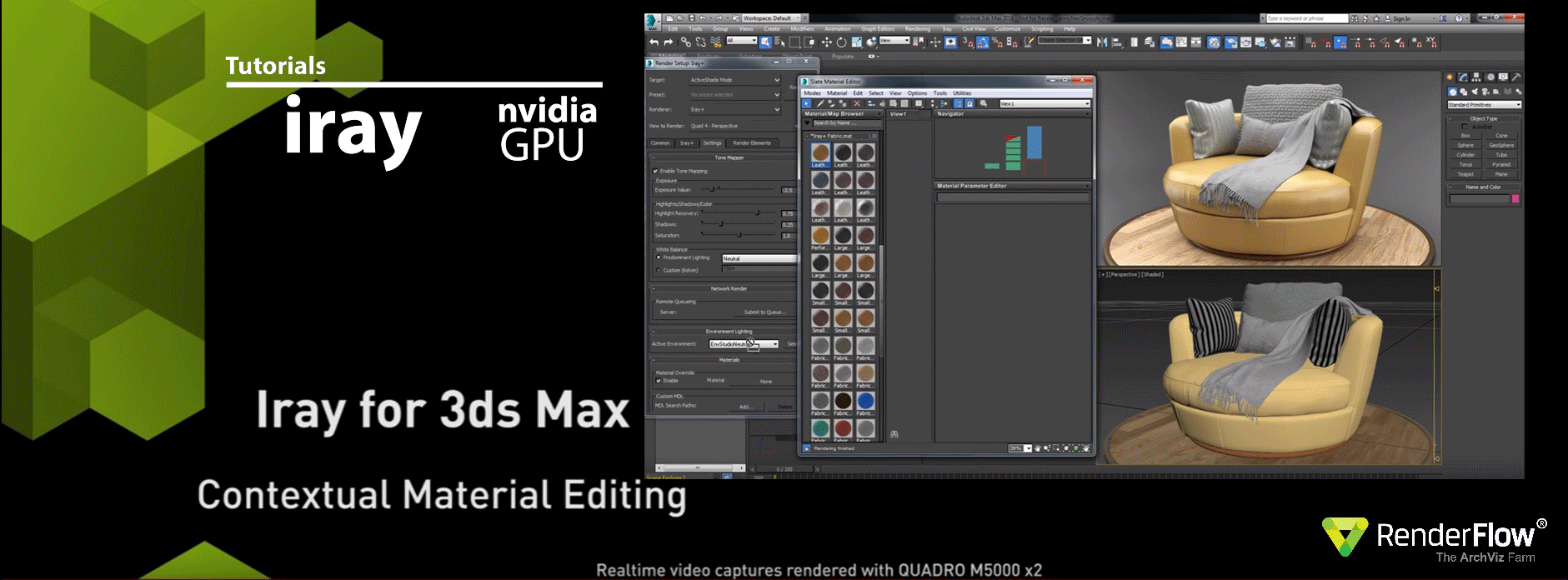Click the Slate editor eyedropper pick material icon
The height and width of the screenshot is (580, 1568).
tap(820, 103)
